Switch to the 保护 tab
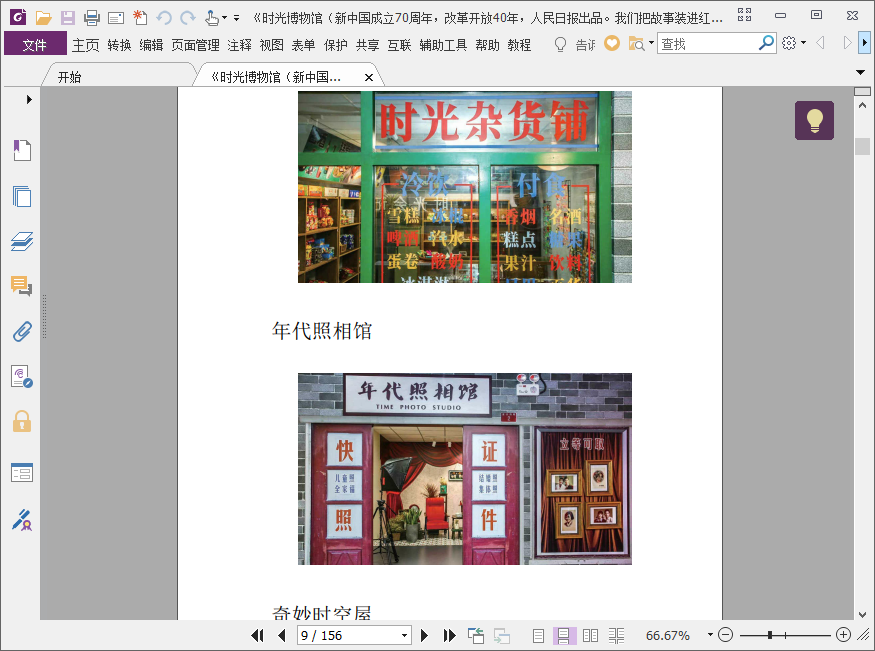This screenshot has height=651, width=875. 336,45
